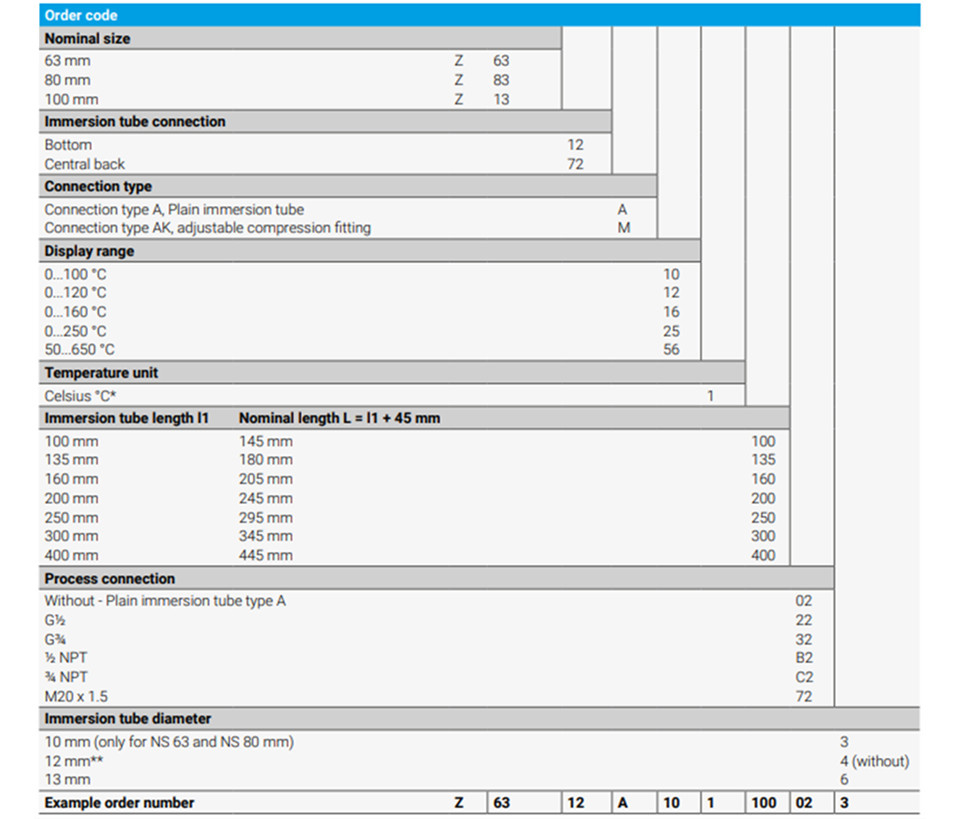Click '02' in the example order row
The width and height of the screenshot is (960, 819).
coord(804,802)
